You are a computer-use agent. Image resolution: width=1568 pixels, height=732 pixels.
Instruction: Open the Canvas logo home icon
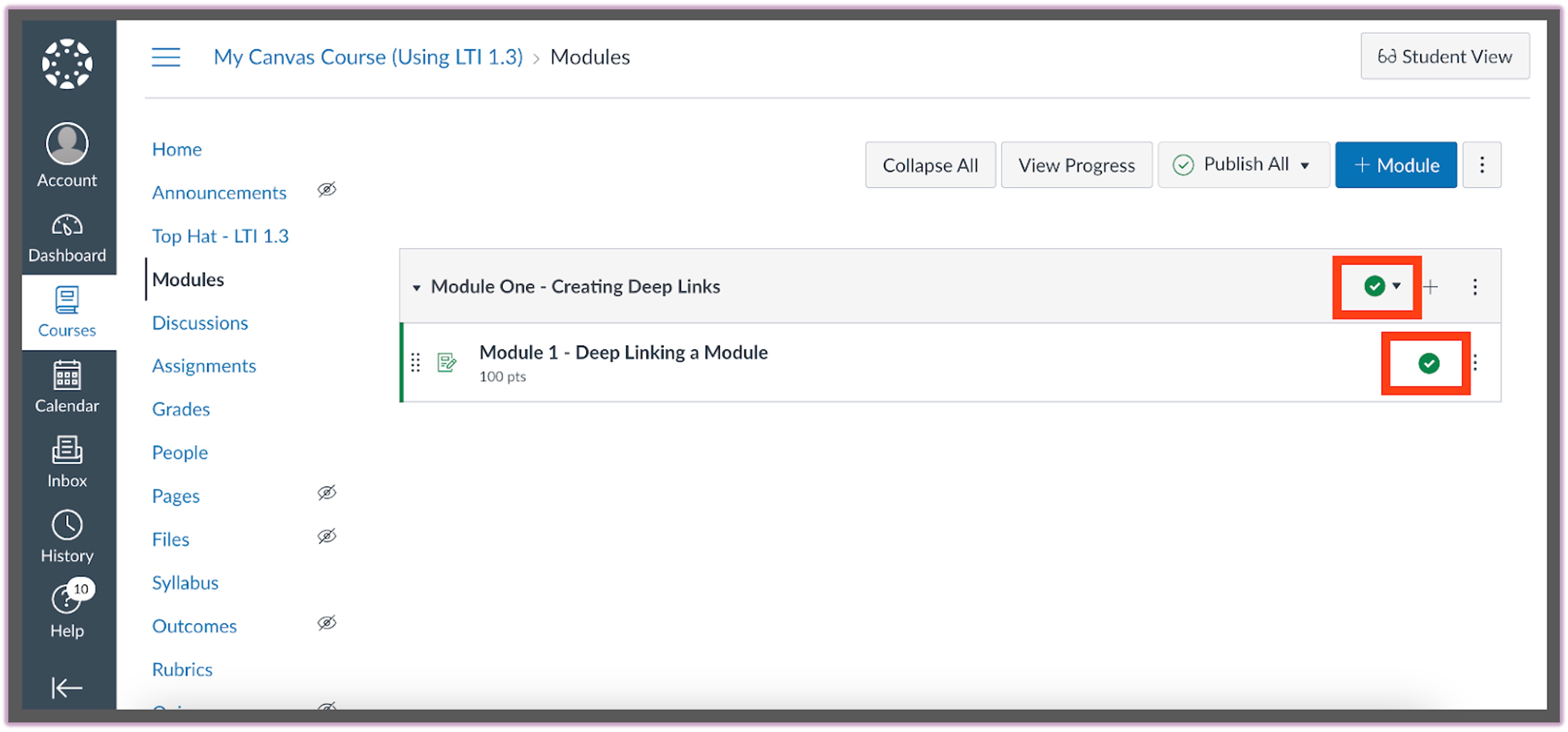tap(67, 64)
